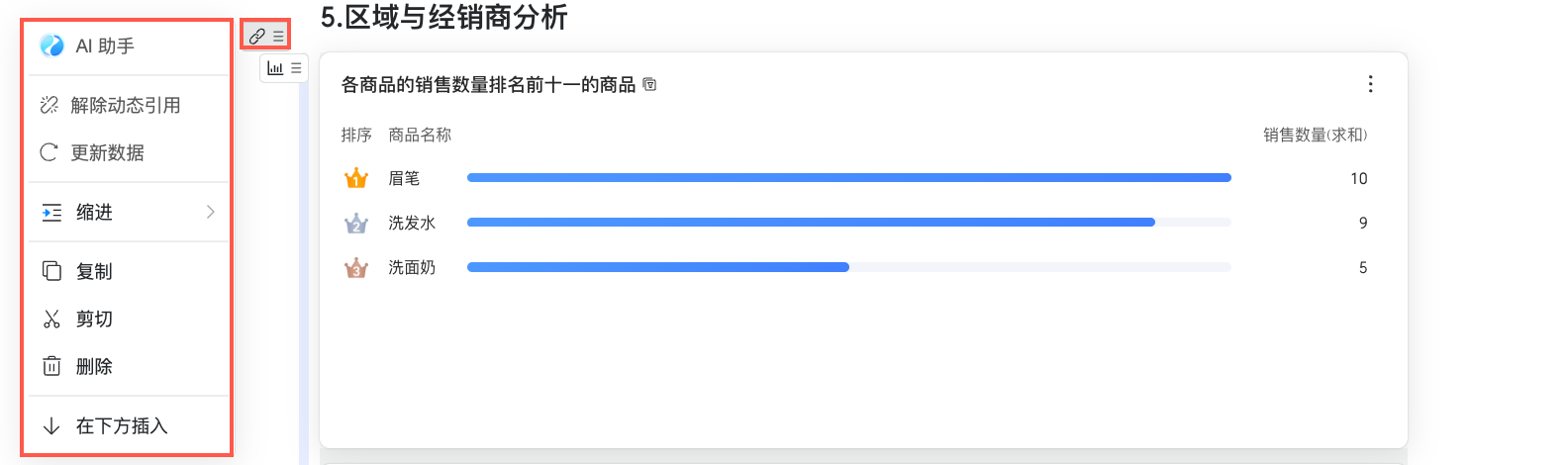This screenshot has height=465, width=1568.
Task: Select 剪切 to cut the block
Action: coord(94,319)
